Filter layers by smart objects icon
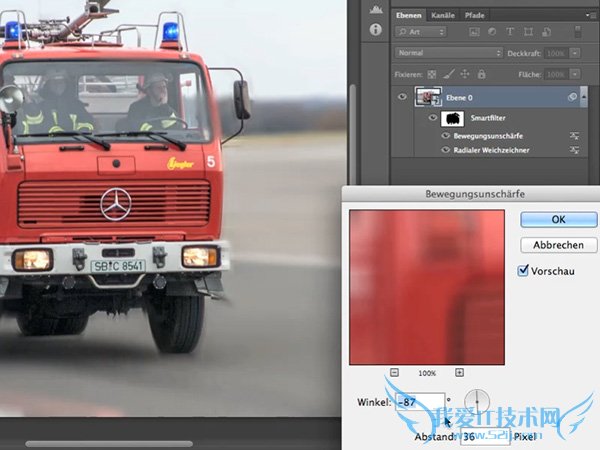 [546, 32]
